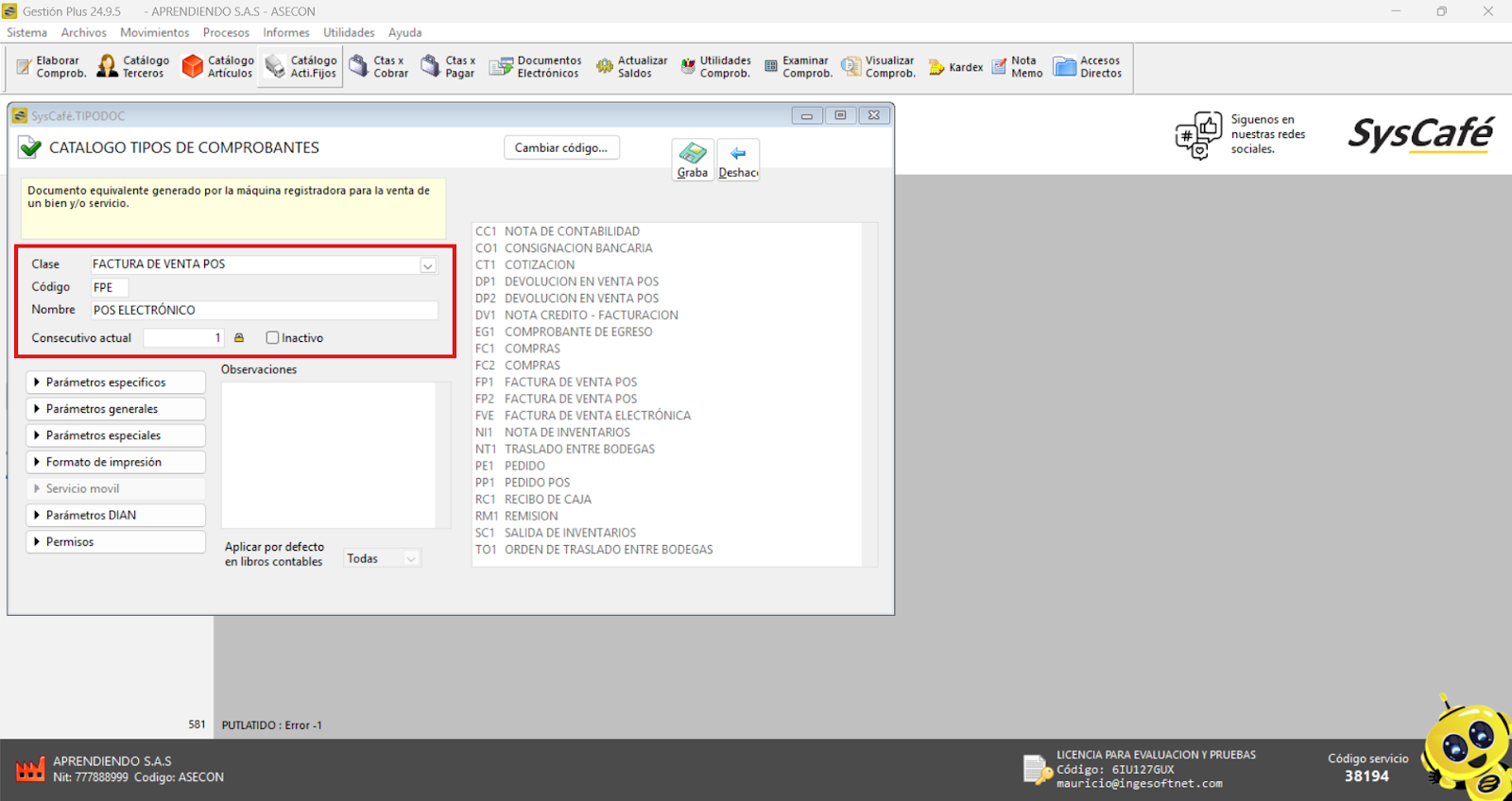1512x801 pixels.
Task: Open the Movimientos menu
Action: click(x=154, y=33)
